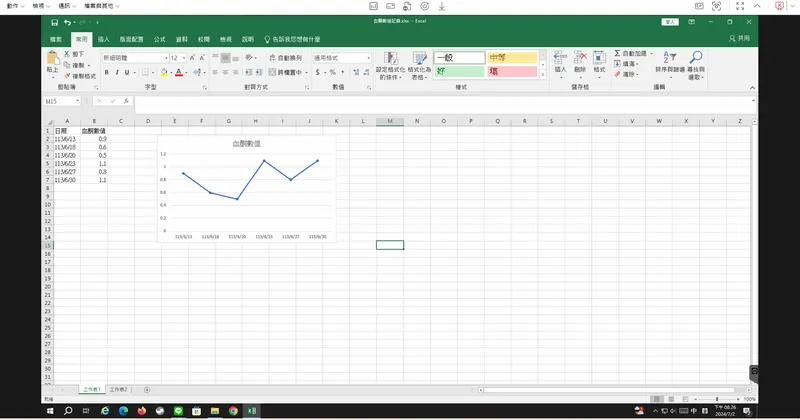
Task: Expand the cell styles gallery
Action: 543,75
